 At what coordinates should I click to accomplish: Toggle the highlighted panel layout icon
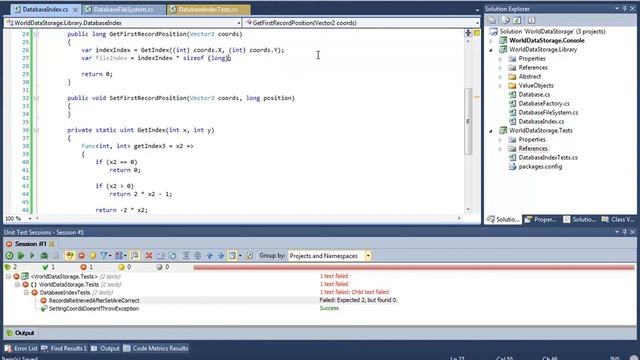(232, 256)
